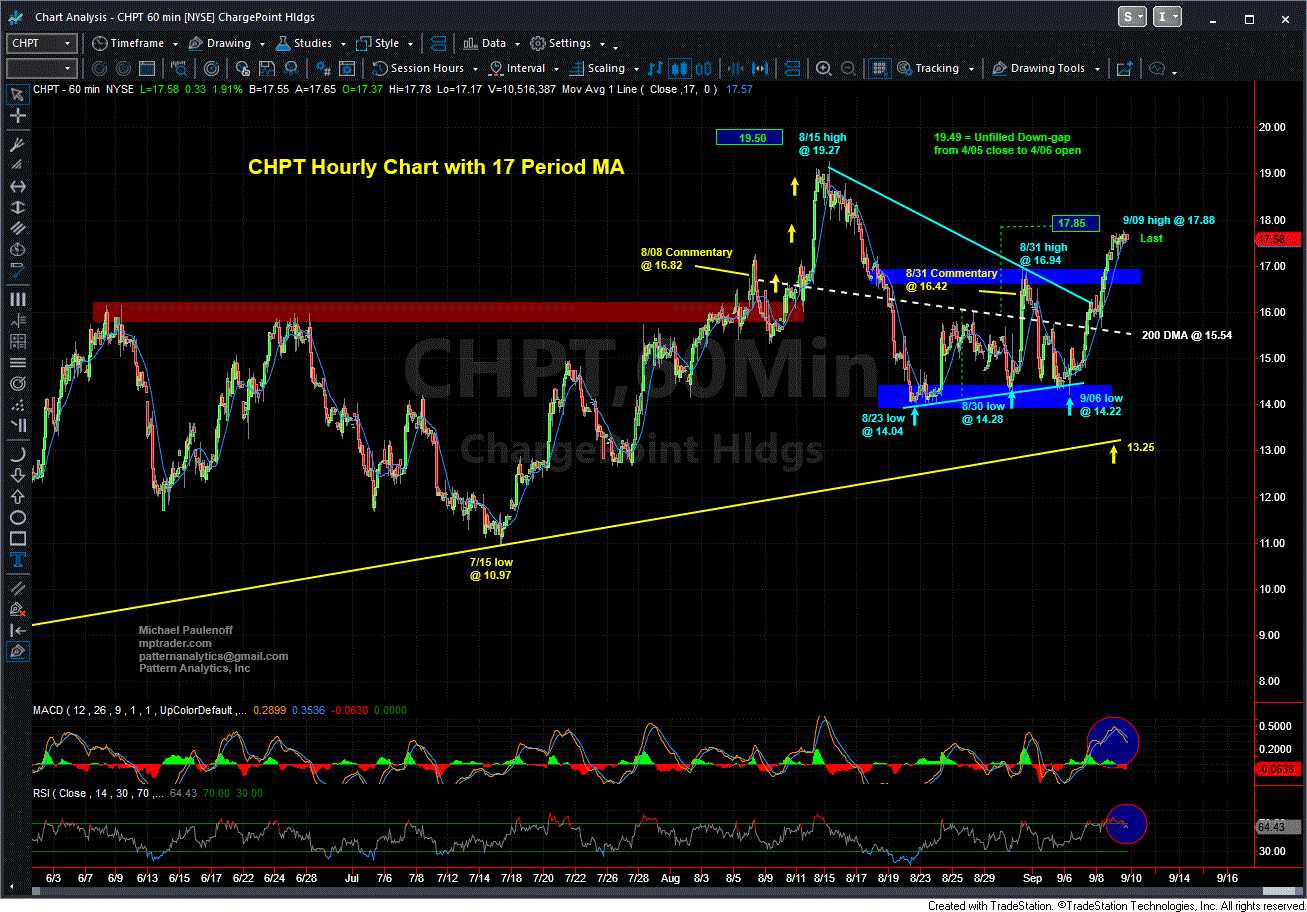Open the Style menu
Image resolution: width=1307 pixels, height=912 pixels.
click(x=383, y=43)
